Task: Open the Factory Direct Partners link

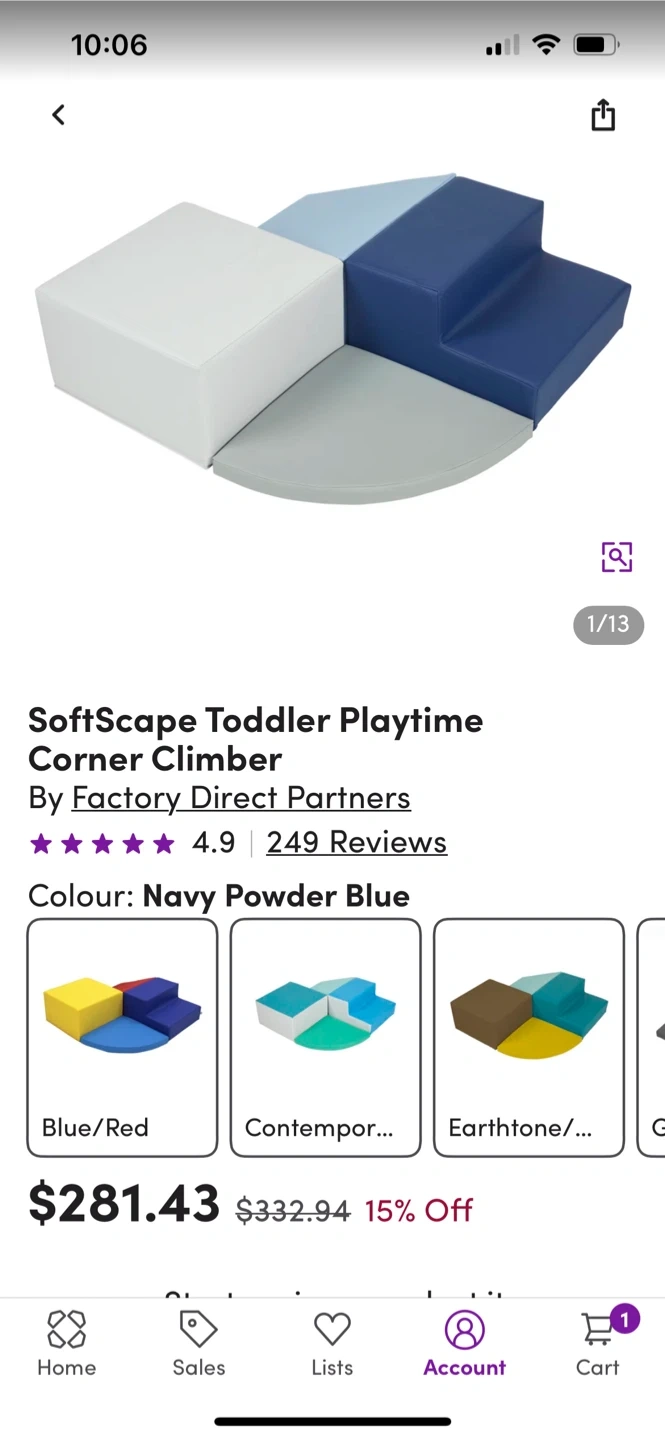Action: [241, 798]
